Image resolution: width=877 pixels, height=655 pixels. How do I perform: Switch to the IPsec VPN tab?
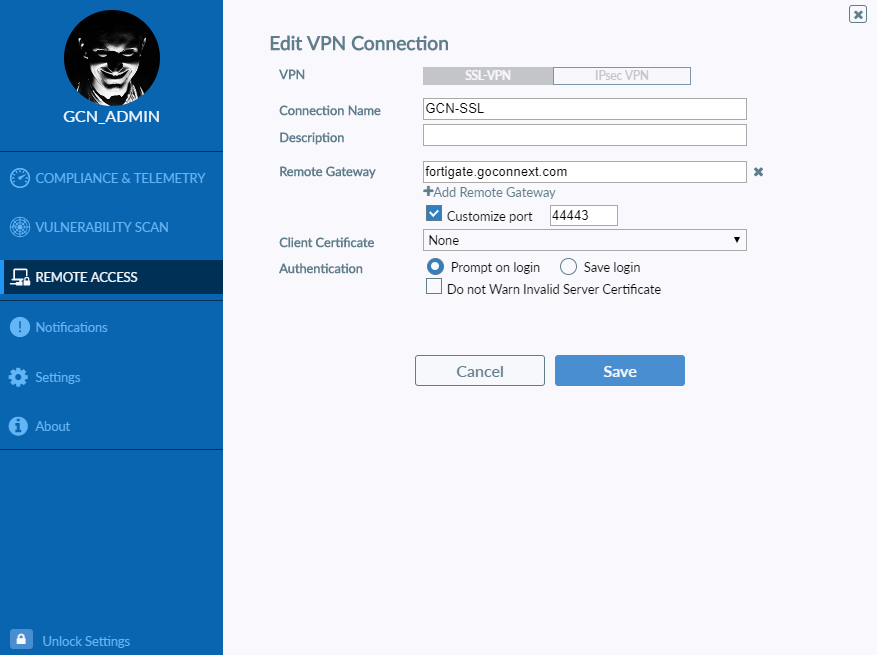(x=621, y=76)
